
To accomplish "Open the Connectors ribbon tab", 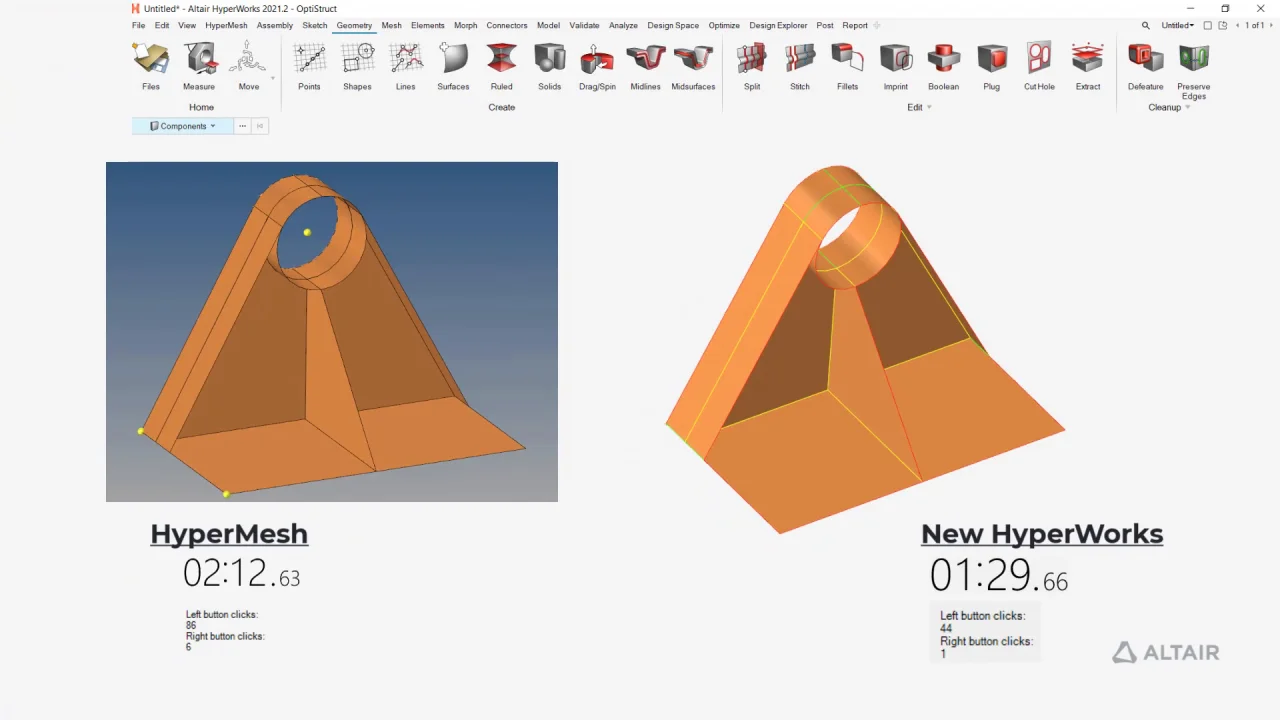I will 507,25.
